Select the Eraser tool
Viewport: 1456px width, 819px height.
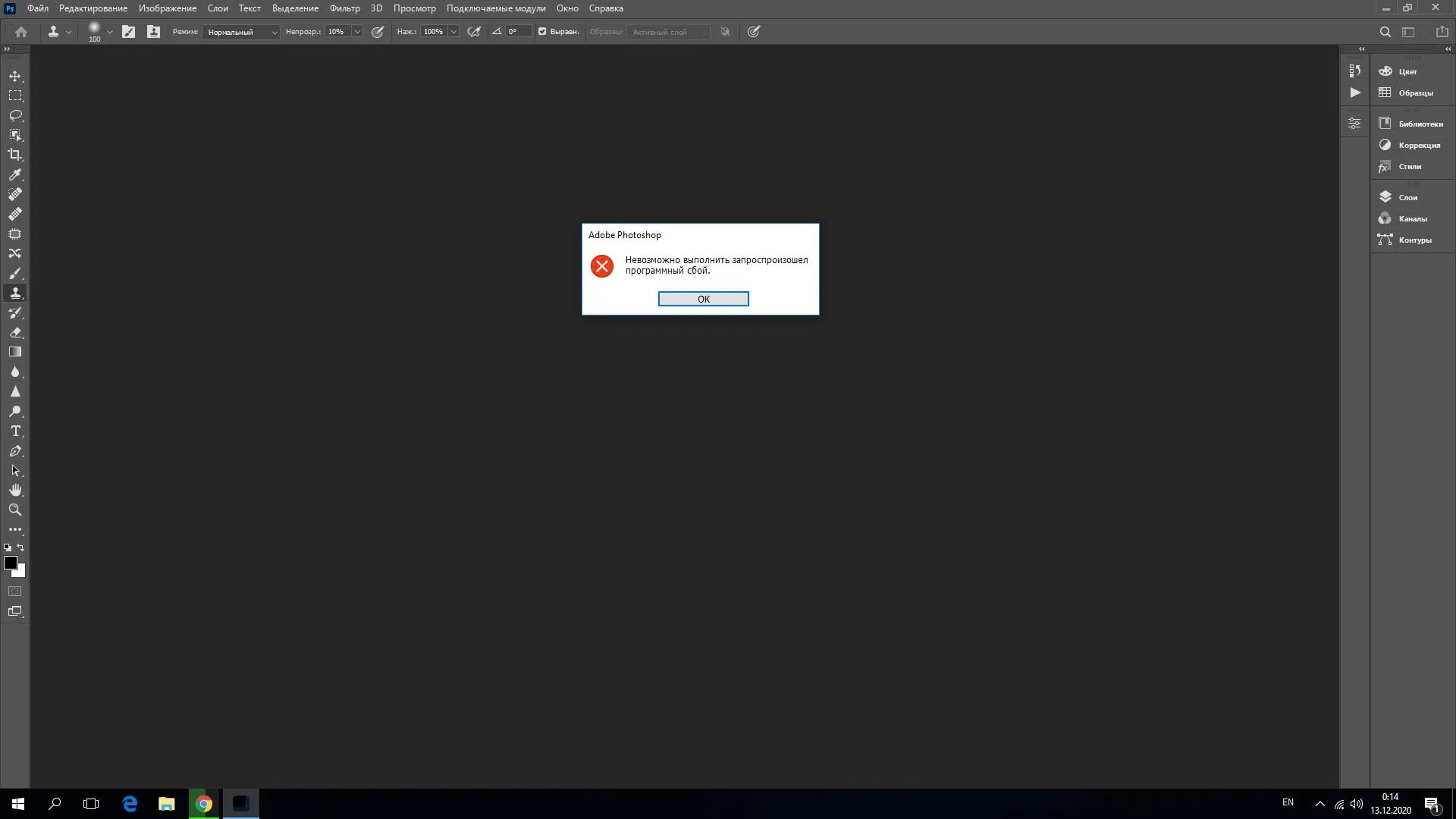(15, 332)
